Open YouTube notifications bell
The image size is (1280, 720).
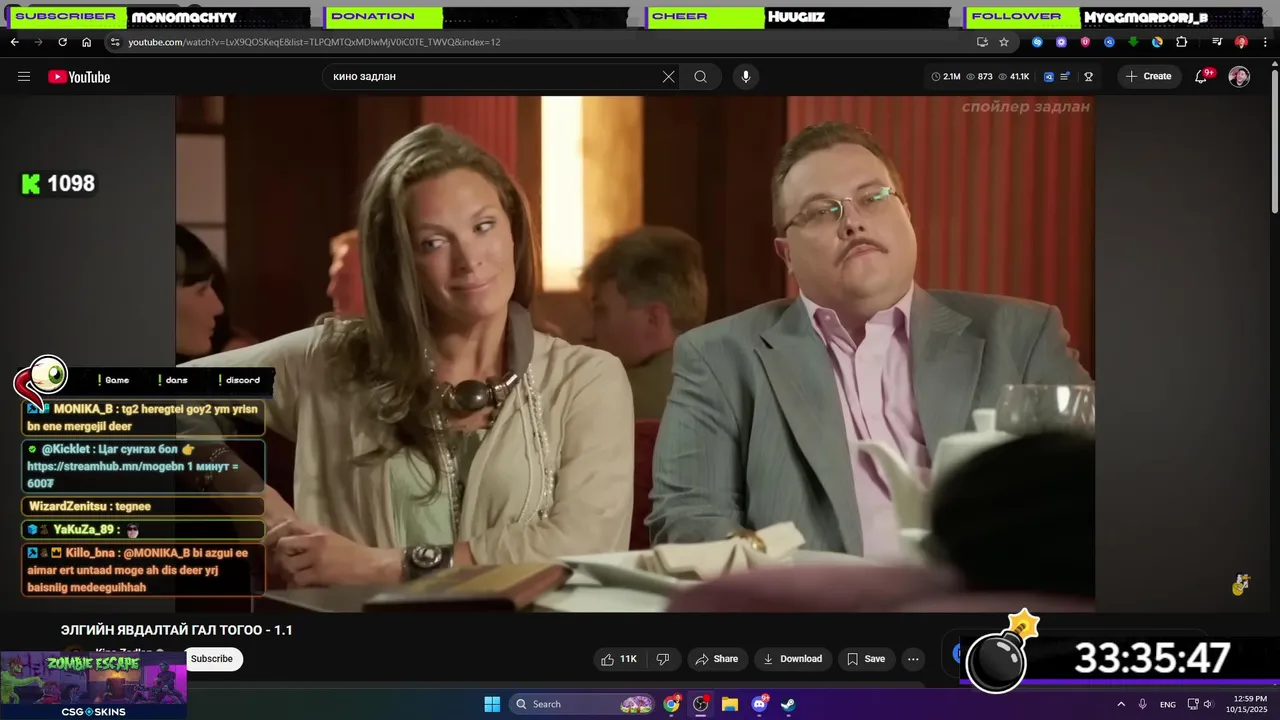point(1202,77)
